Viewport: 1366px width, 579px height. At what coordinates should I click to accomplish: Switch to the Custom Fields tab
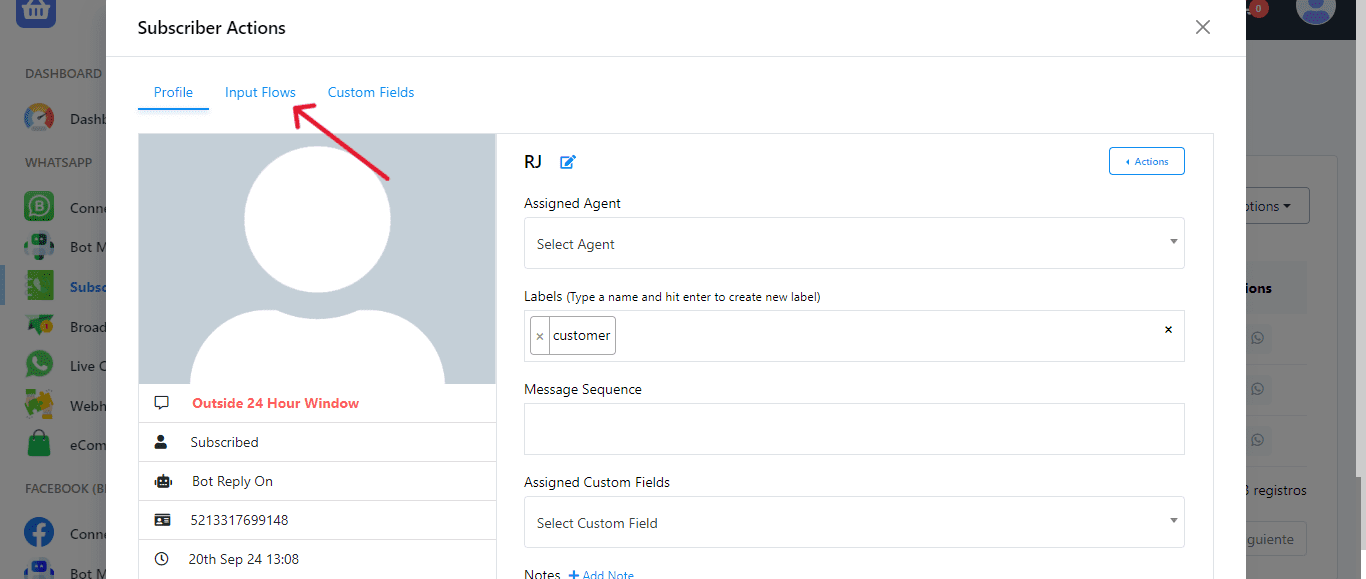click(370, 92)
